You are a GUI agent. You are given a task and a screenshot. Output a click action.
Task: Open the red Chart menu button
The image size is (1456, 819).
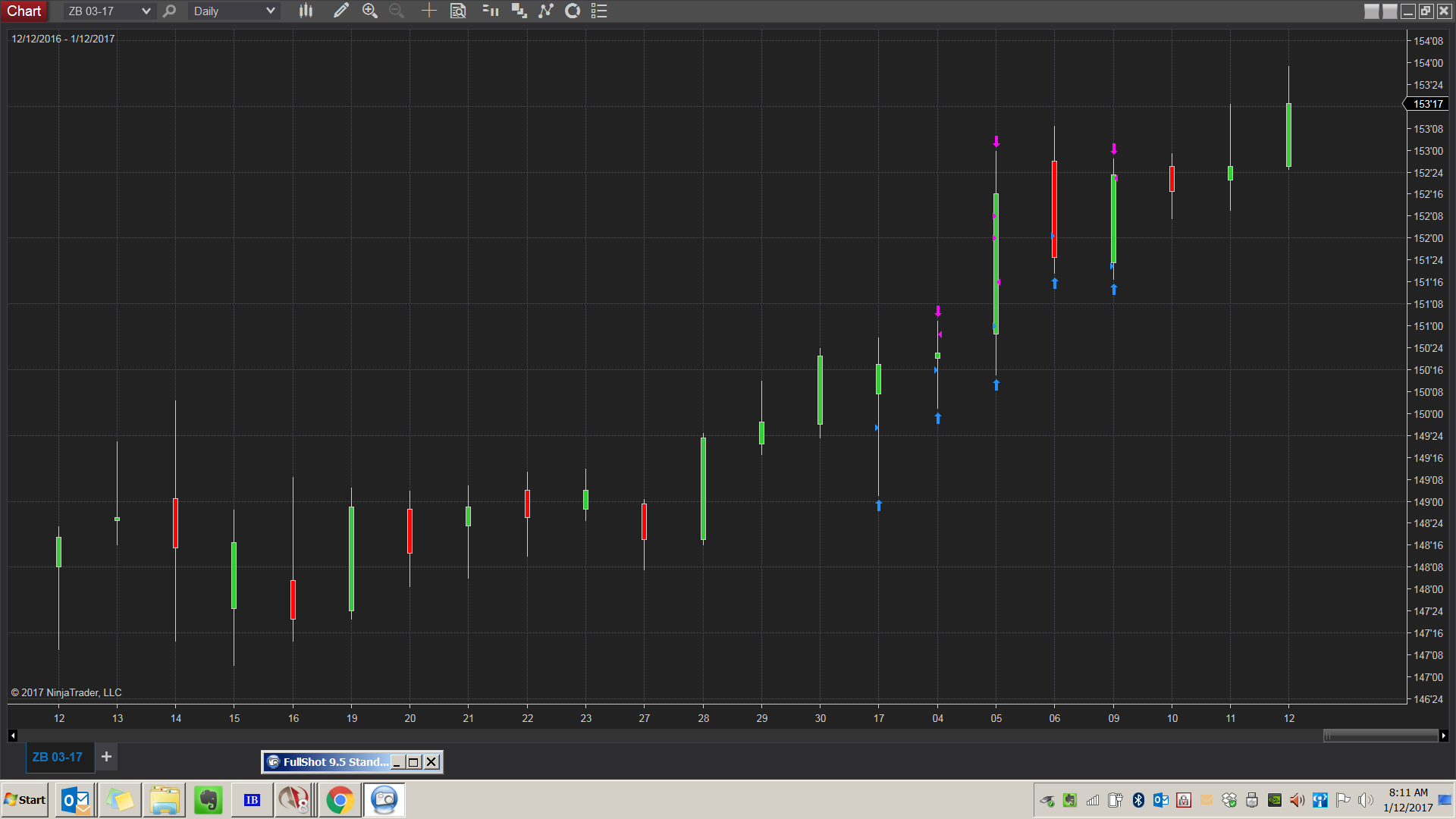pyautogui.click(x=24, y=11)
